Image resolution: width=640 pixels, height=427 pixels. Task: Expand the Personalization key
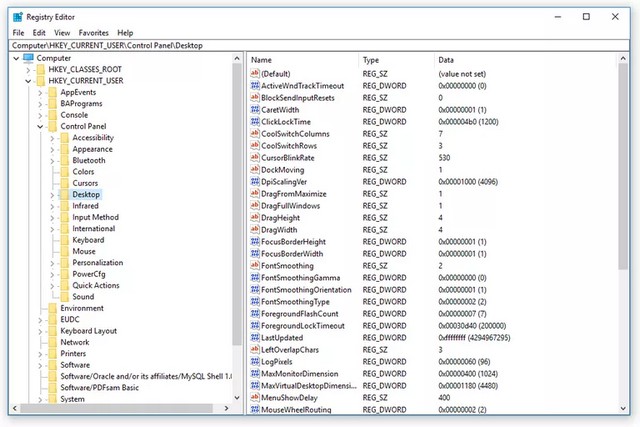coord(52,263)
